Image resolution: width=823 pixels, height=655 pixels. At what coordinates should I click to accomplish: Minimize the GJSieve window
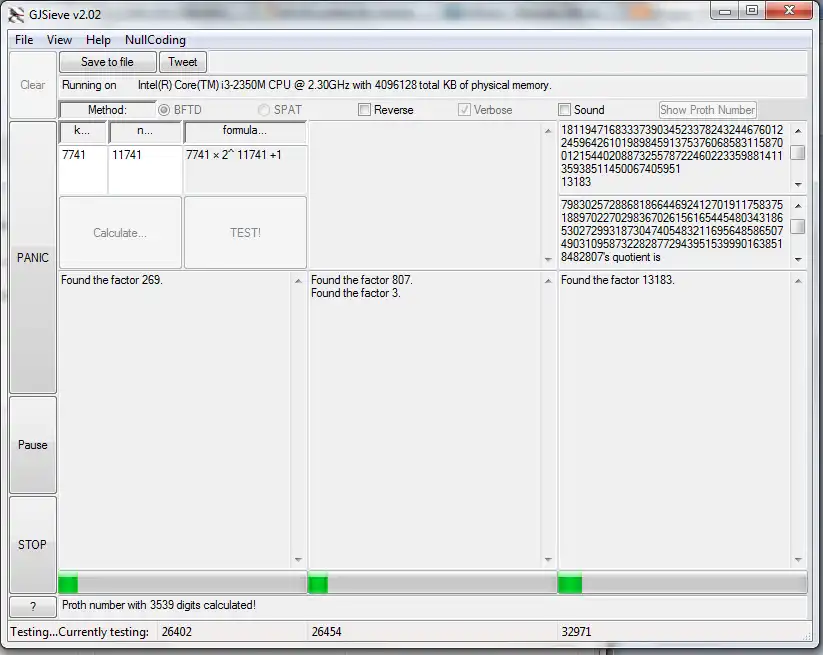[725, 11]
